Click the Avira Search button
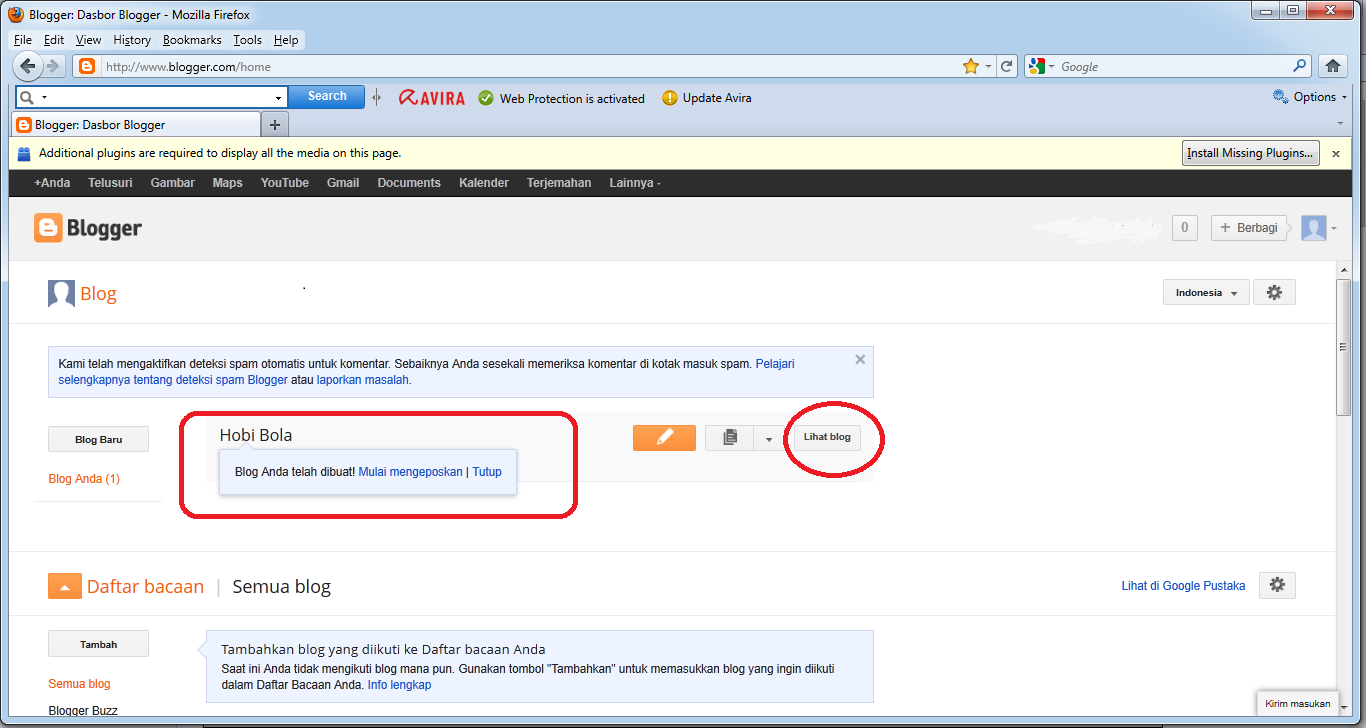Screen dimensions: 1366x728 point(327,96)
